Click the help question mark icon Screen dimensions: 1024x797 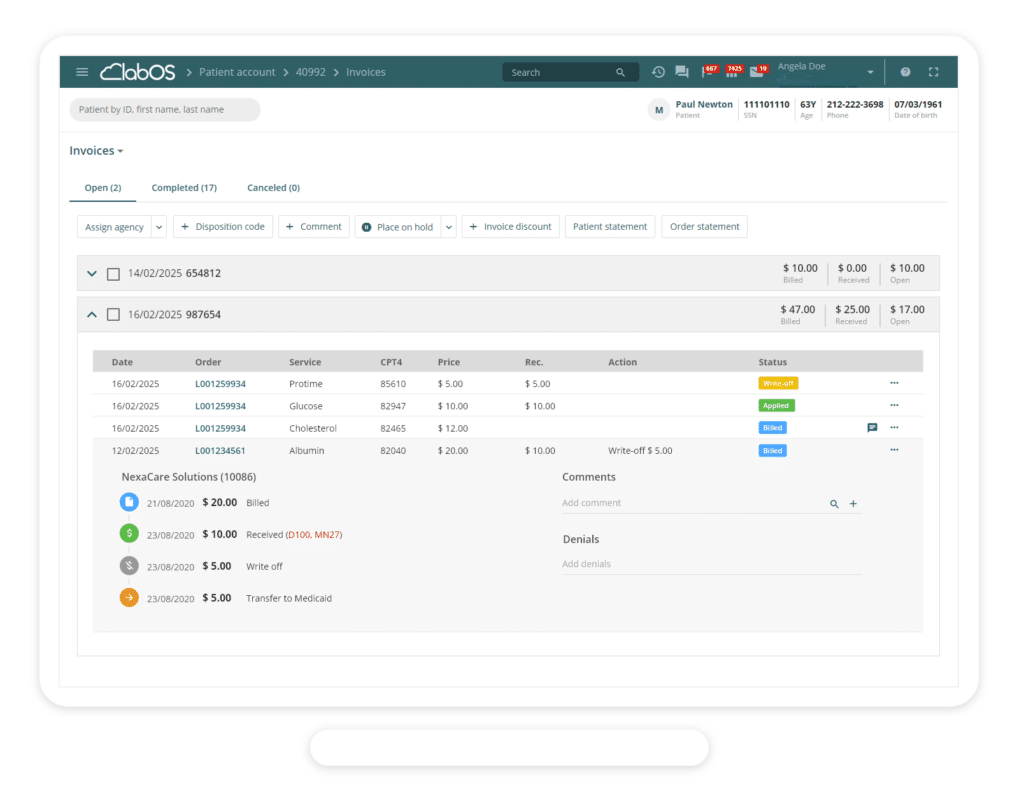pos(905,72)
